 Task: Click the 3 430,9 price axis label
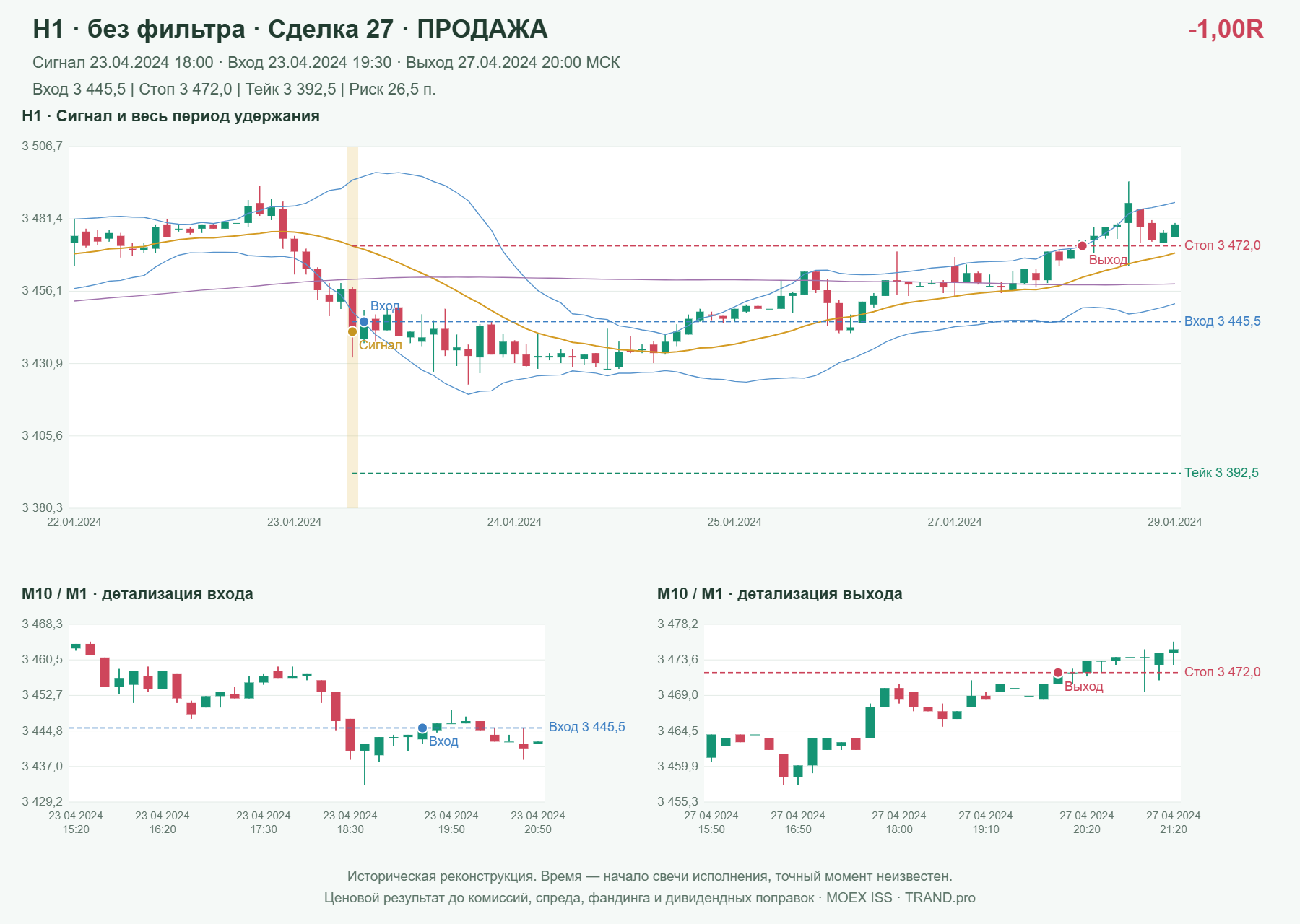pos(42,363)
